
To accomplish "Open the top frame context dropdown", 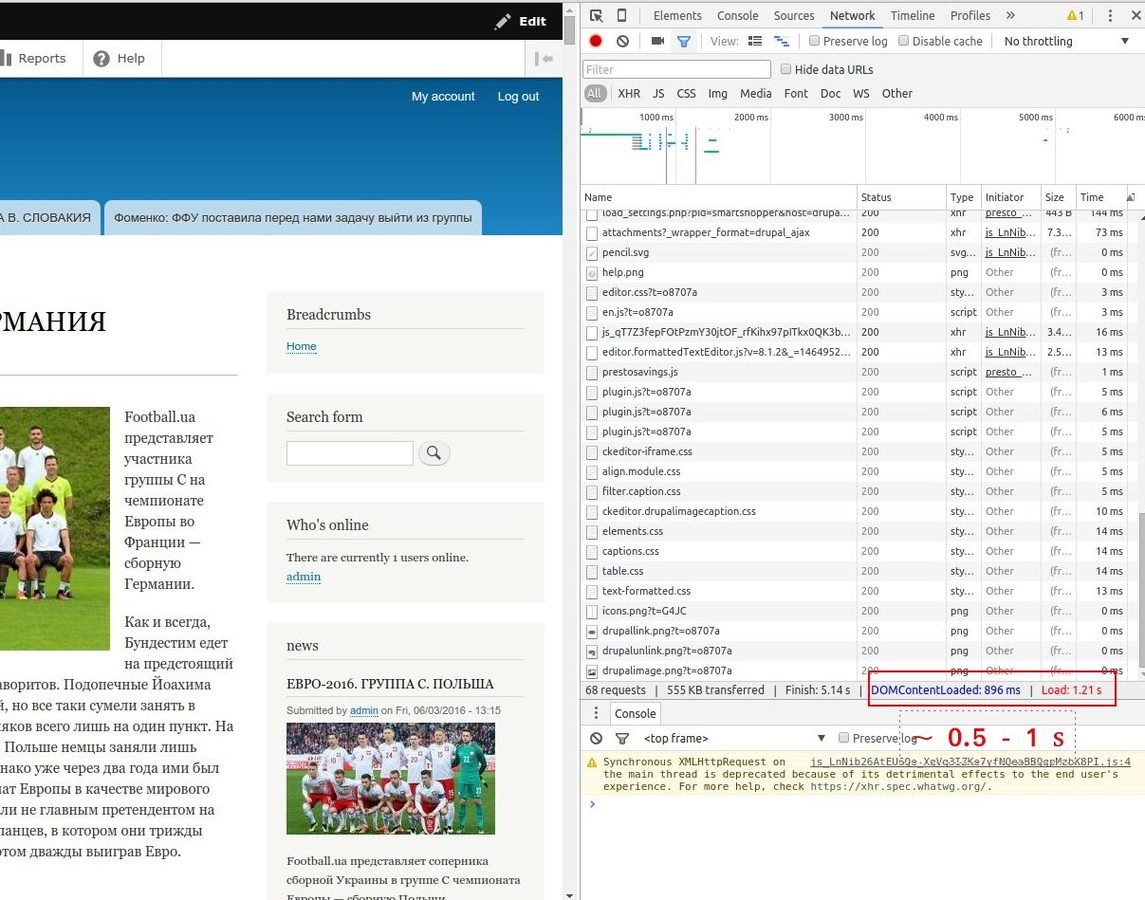I will pyautogui.click(x=733, y=739).
